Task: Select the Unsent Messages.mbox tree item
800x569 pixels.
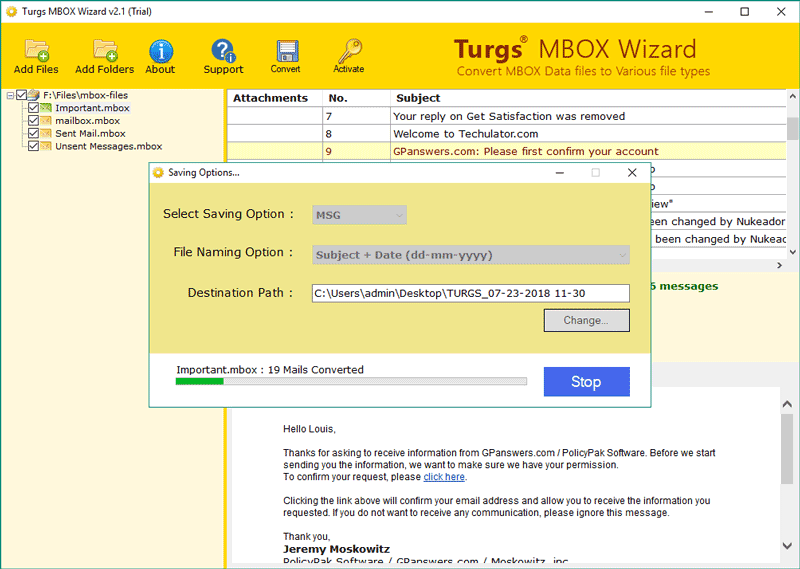Action: [x=109, y=146]
